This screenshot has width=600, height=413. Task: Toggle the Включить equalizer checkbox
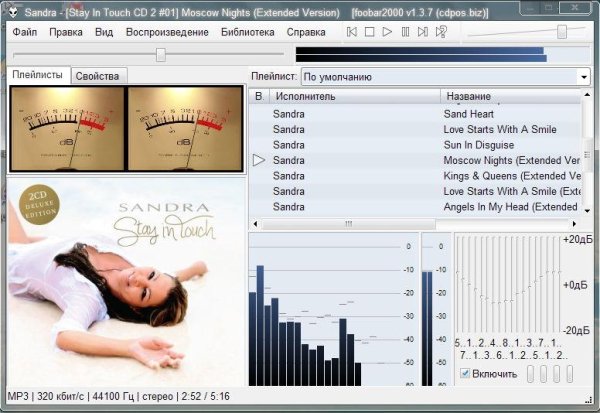(x=465, y=373)
